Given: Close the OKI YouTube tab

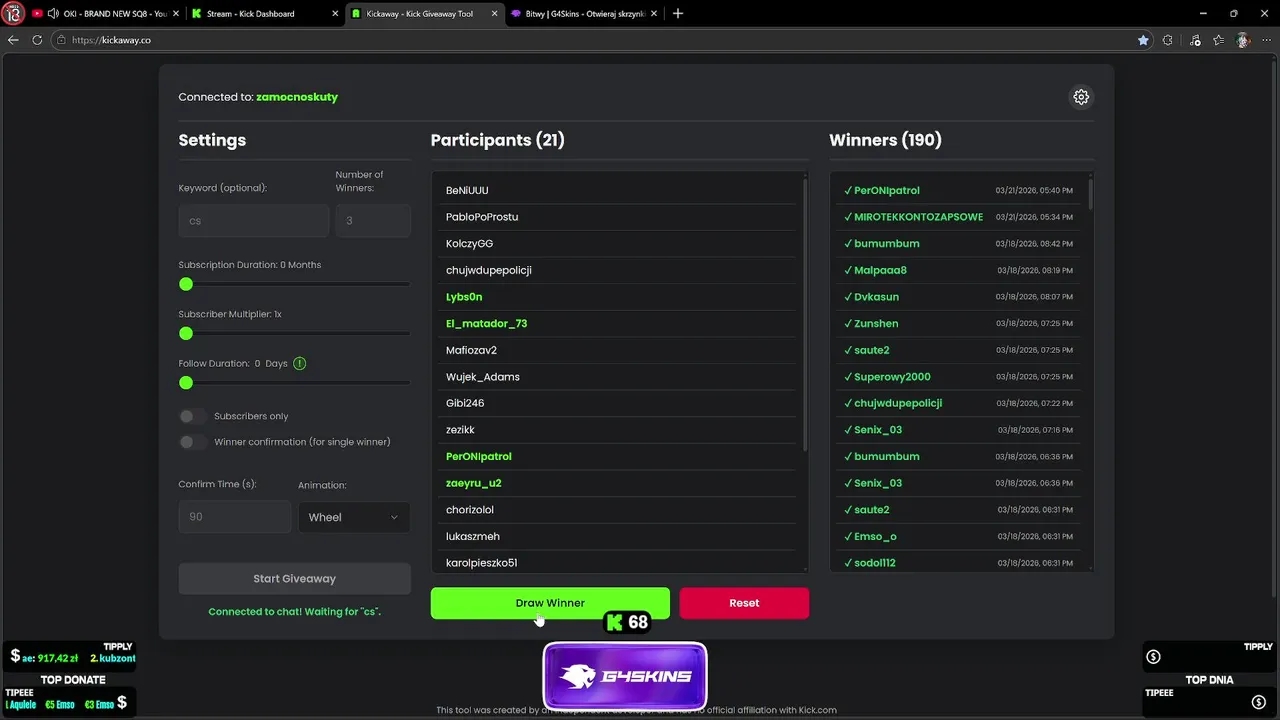Looking at the screenshot, I should (174, 14).
